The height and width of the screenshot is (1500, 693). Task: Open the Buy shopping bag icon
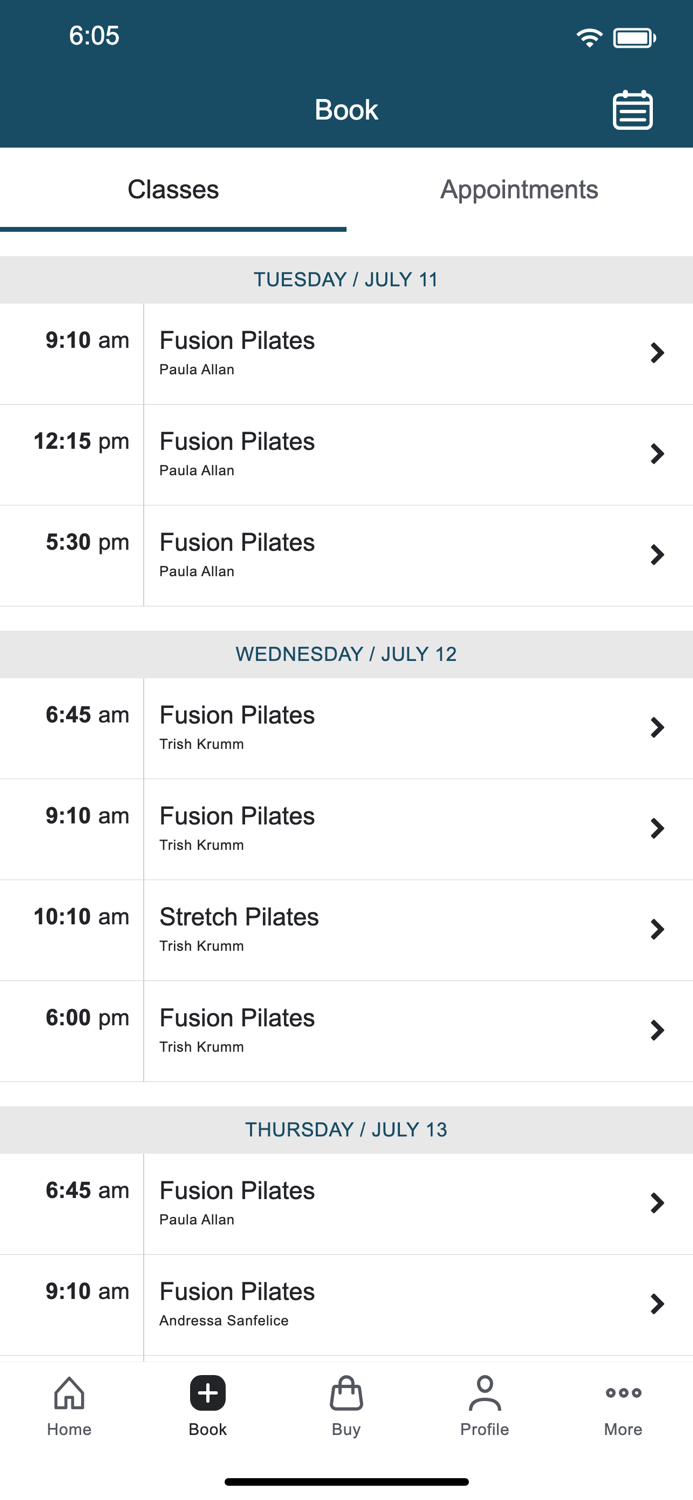coord(346,1393)
